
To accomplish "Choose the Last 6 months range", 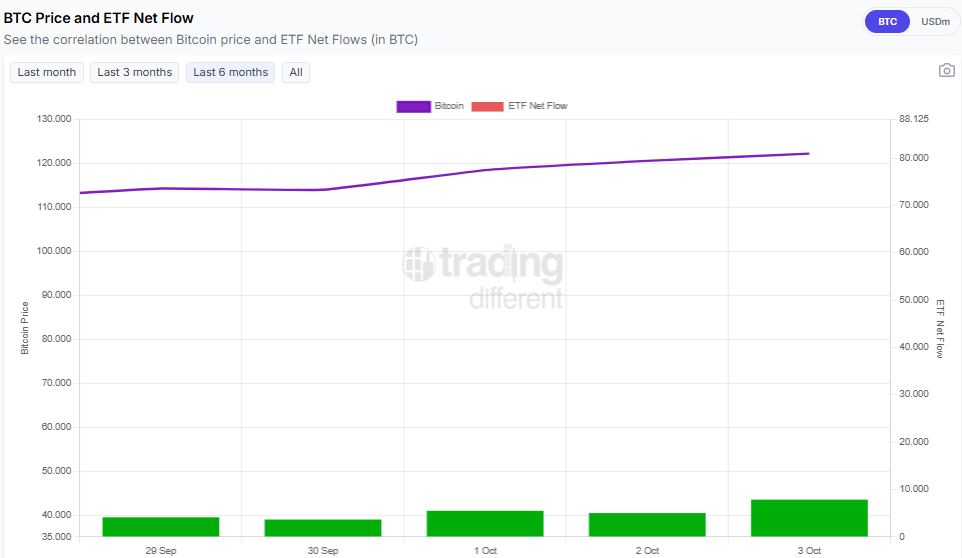I will pos(230,72).
